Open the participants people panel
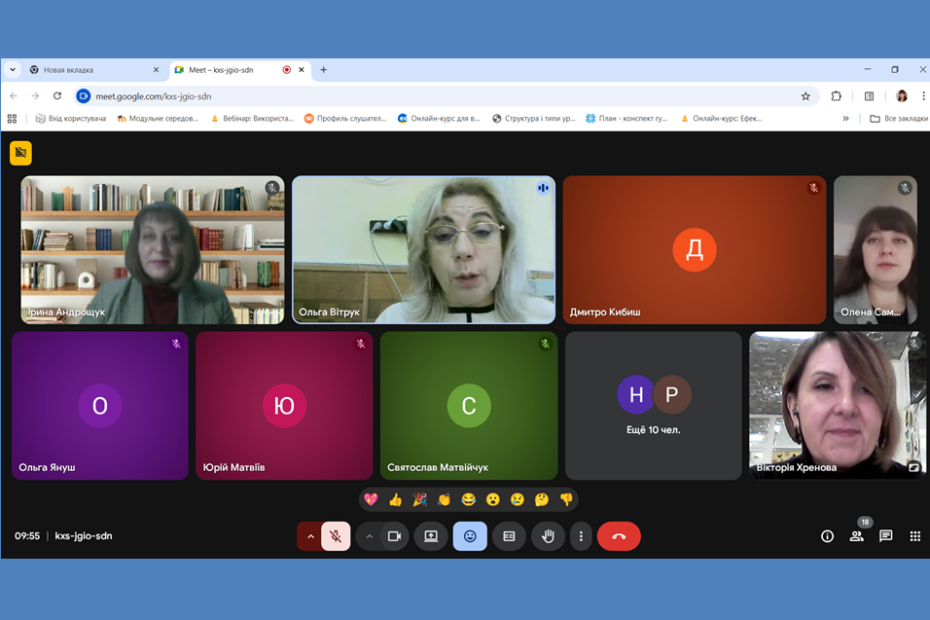This screenshot has height=620, width=930. (x=856, y=536)
